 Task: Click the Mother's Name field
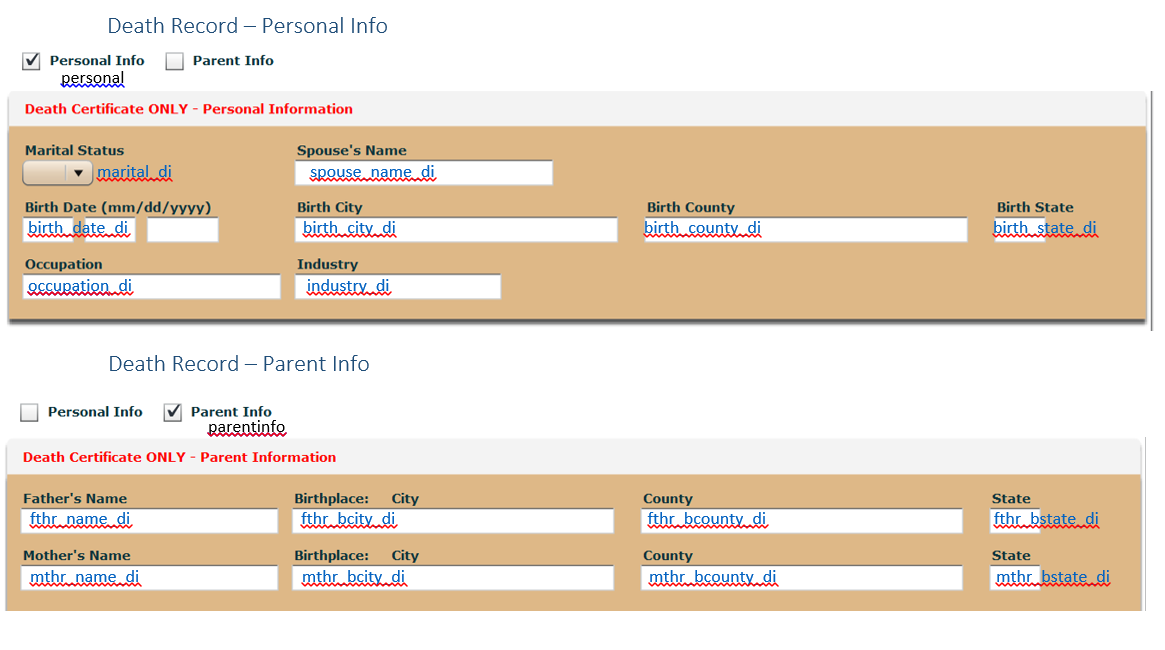click(149, 578)
